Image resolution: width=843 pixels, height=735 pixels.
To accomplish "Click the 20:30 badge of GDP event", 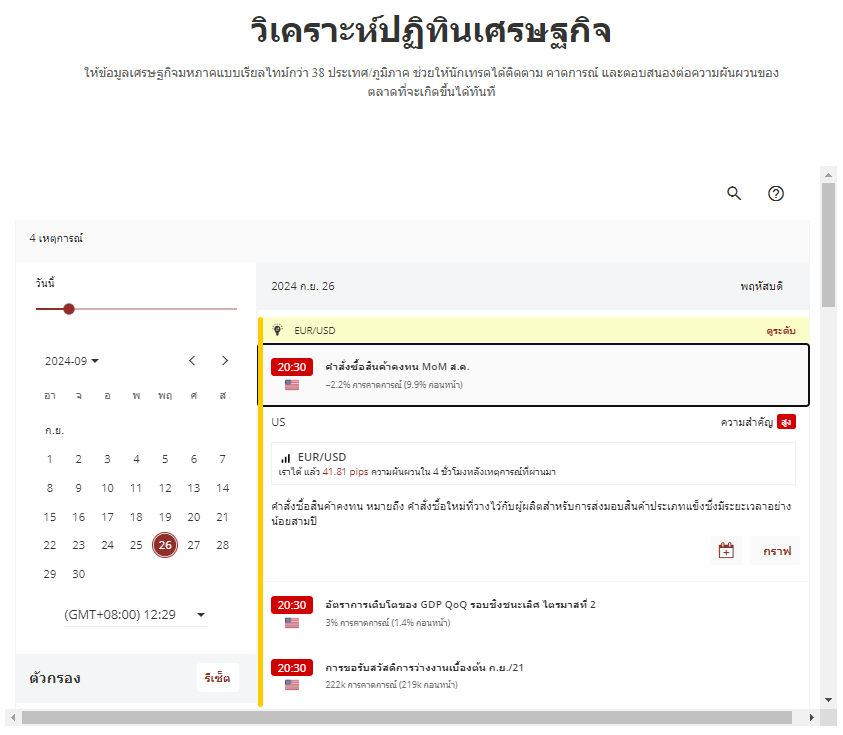I will pyautogui.click(x=292, y=605).
